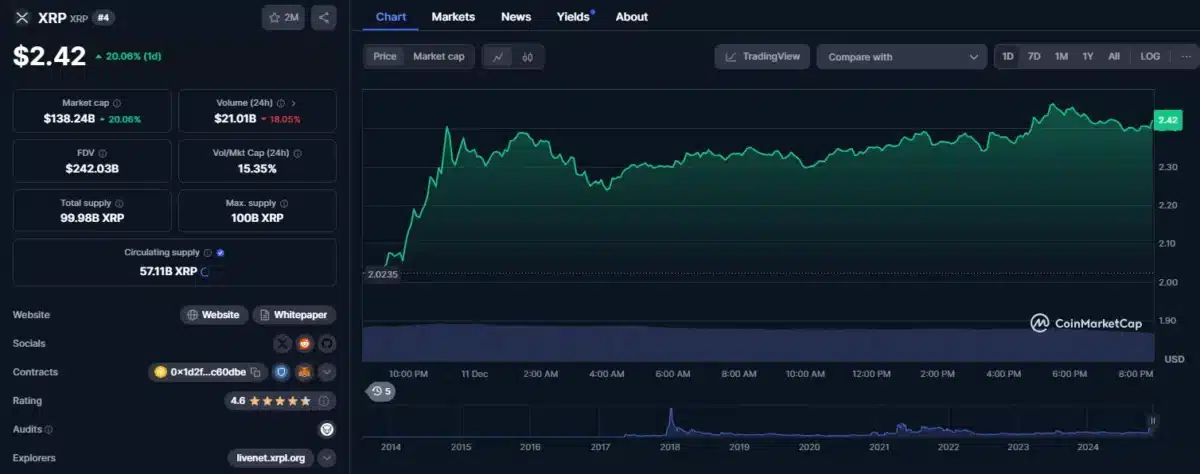Set chart range to 1M
The width and height of the screenshot is (1200, 474).
1061,57
